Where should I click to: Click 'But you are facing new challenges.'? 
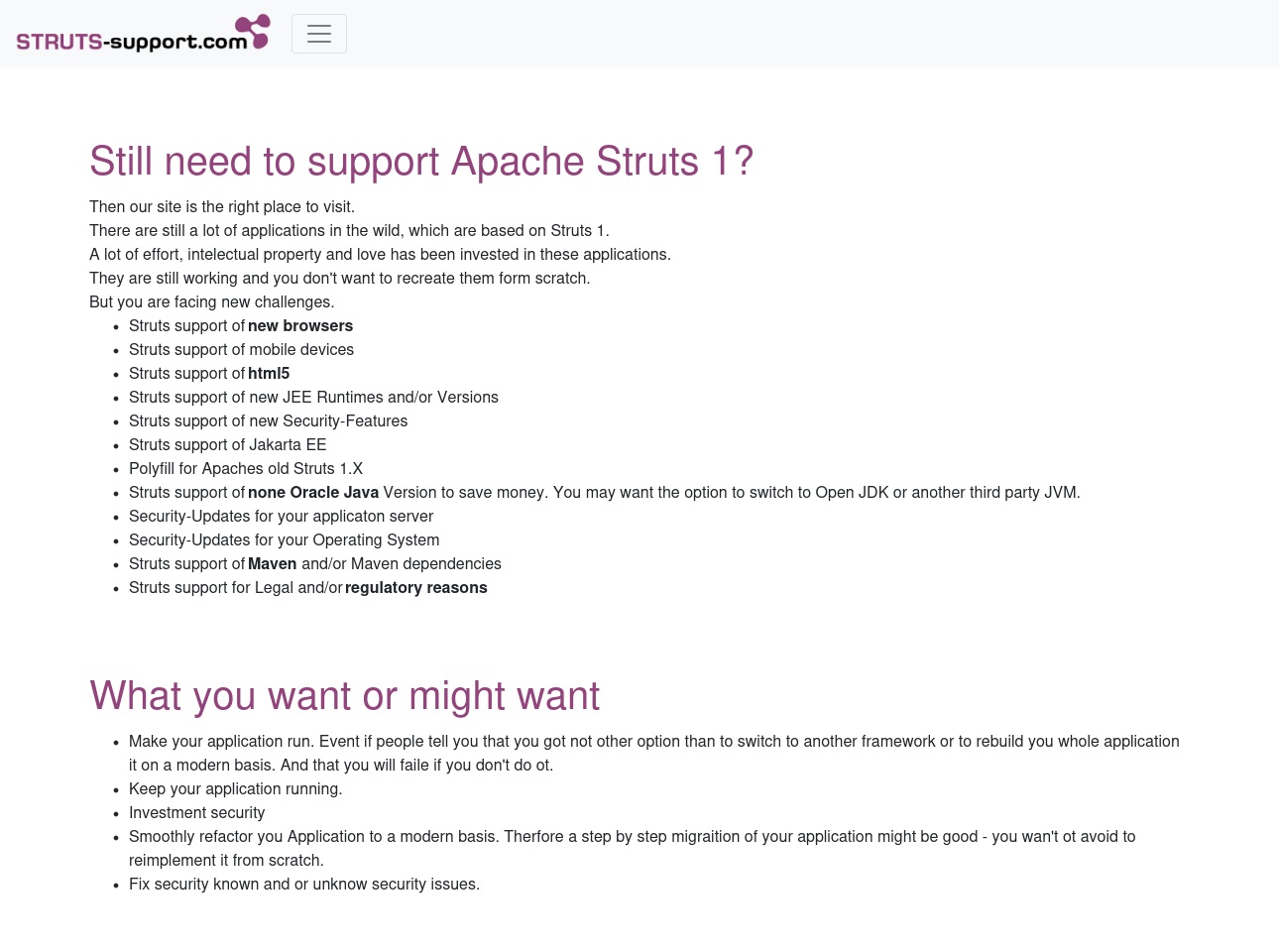(x=212, y=301)
